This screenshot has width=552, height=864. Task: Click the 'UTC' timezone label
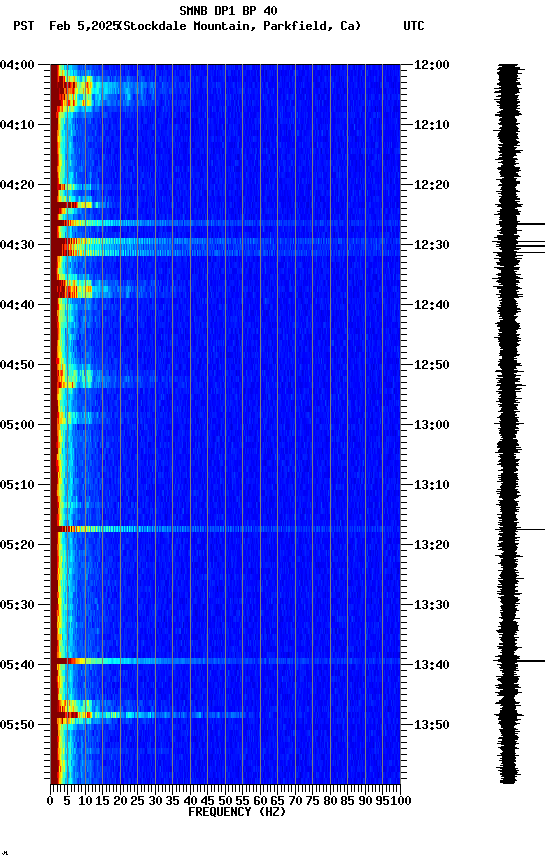click(x=414, y=26)
